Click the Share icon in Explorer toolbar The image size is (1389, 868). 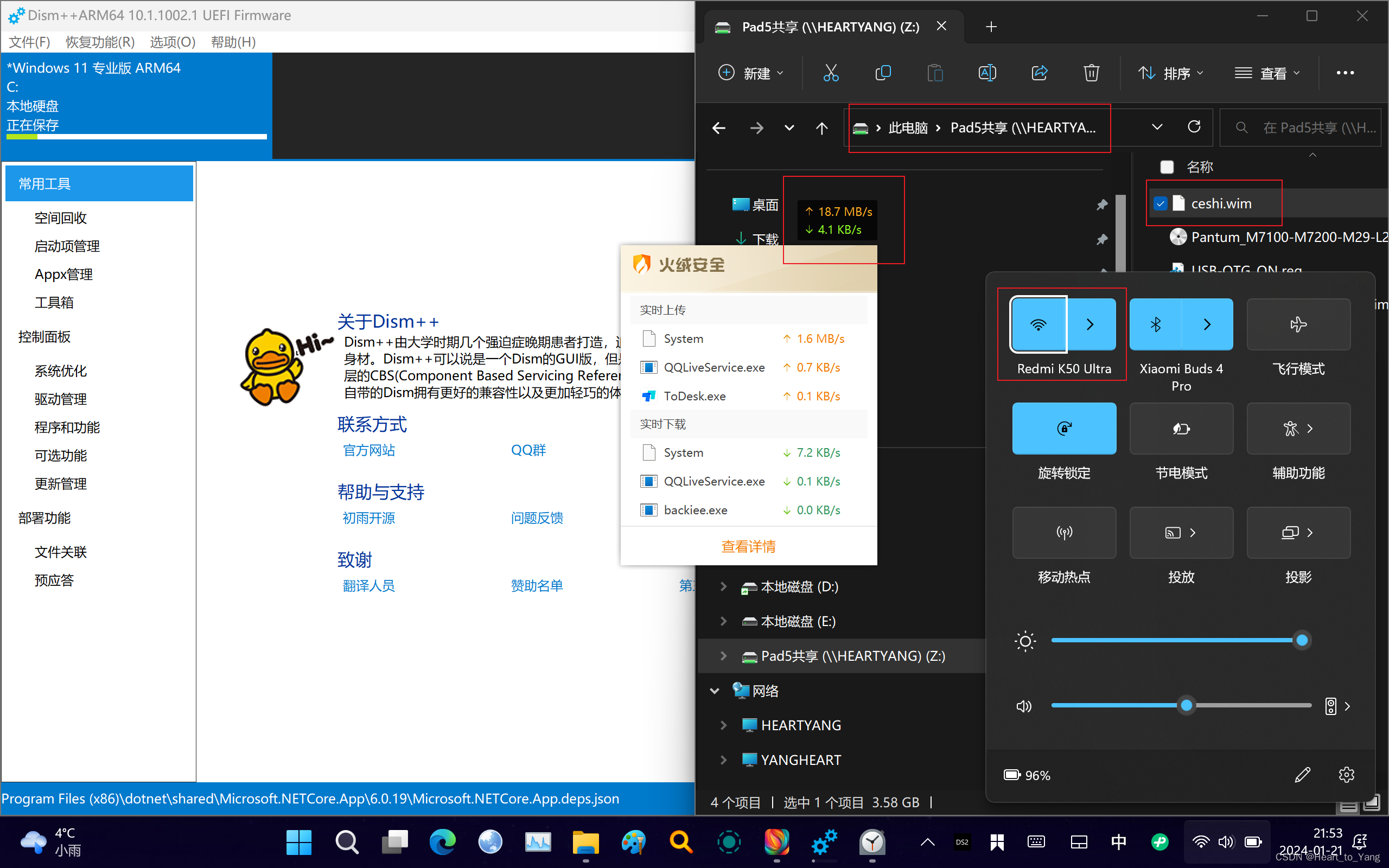(1040, 73)
